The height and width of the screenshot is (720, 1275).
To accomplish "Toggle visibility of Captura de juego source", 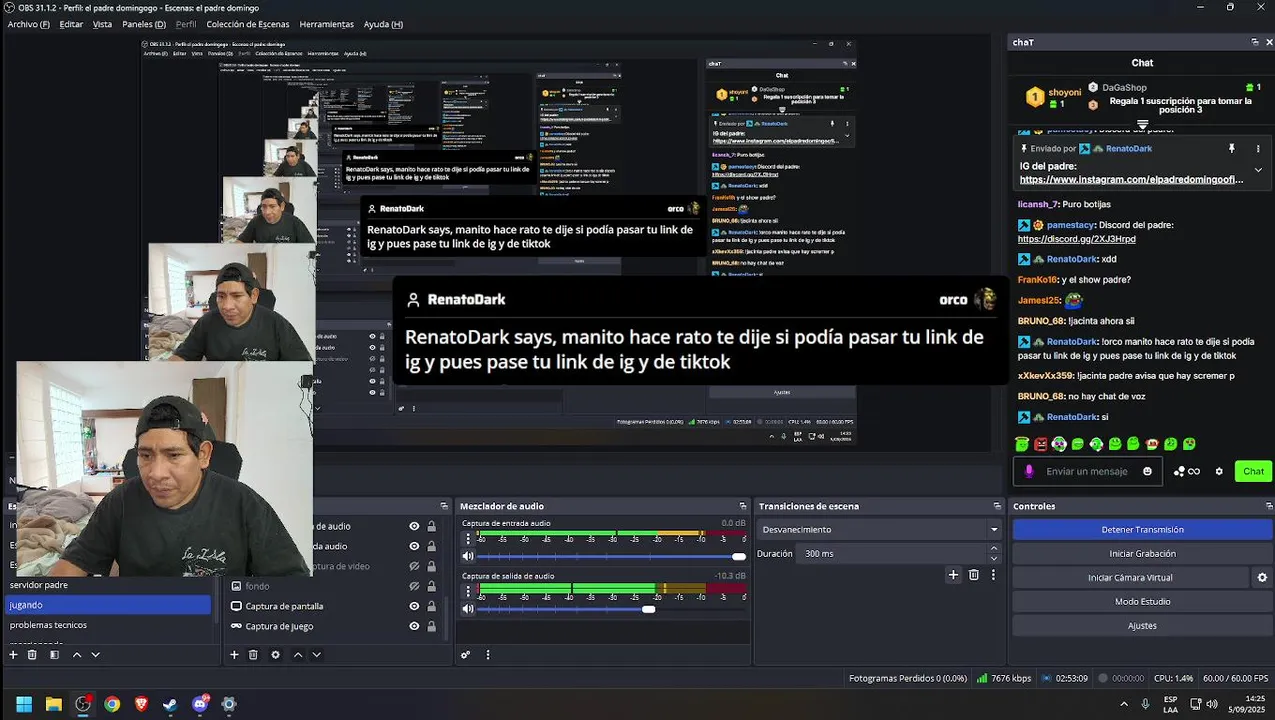I will [x=414, y=626].
